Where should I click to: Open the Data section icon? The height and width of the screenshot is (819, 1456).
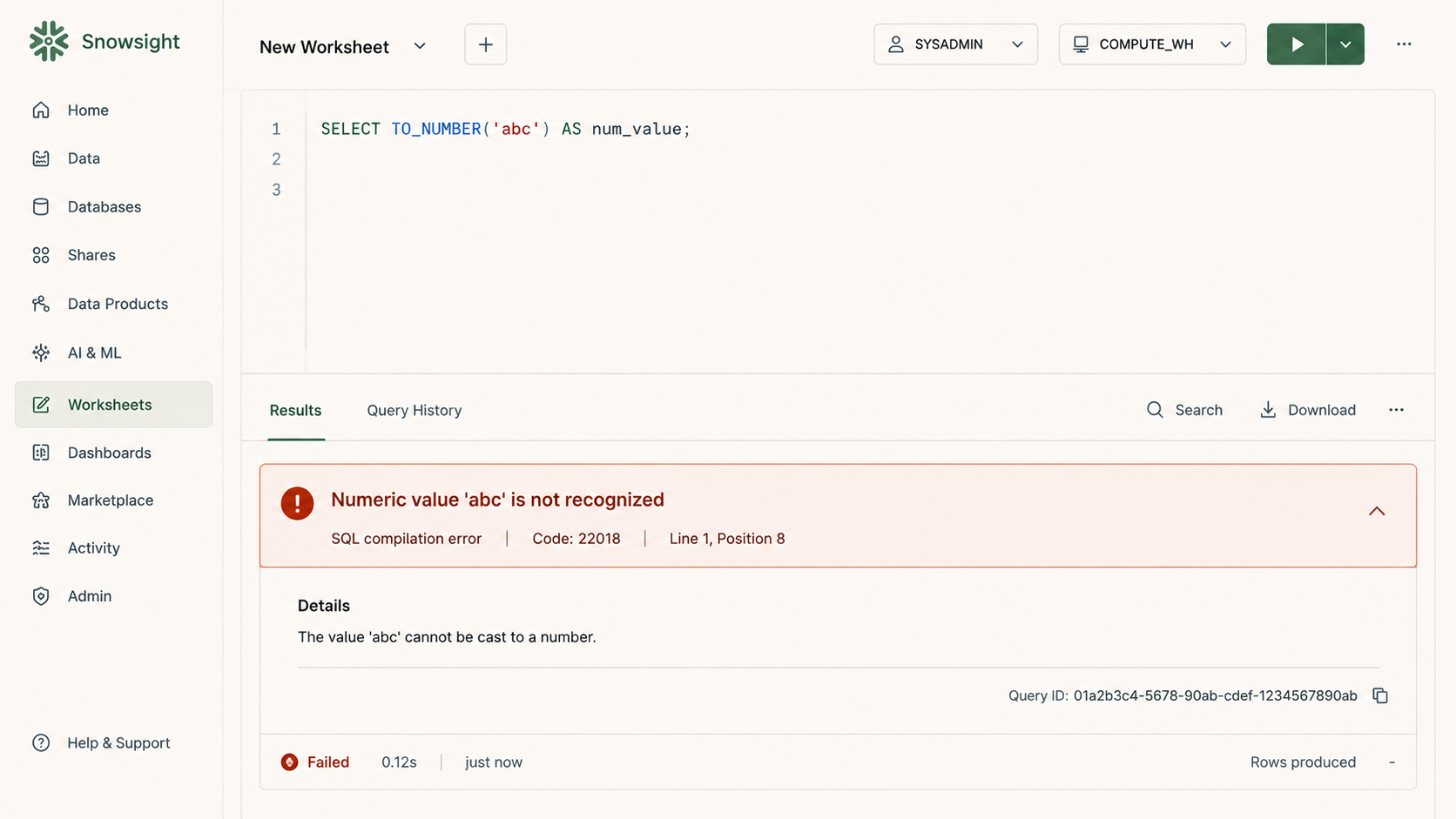41,158
